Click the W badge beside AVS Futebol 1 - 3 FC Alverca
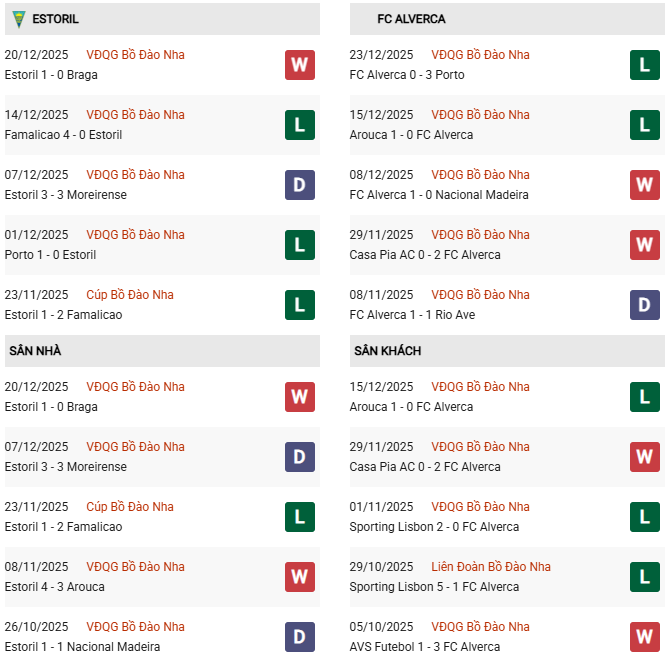 645,637
